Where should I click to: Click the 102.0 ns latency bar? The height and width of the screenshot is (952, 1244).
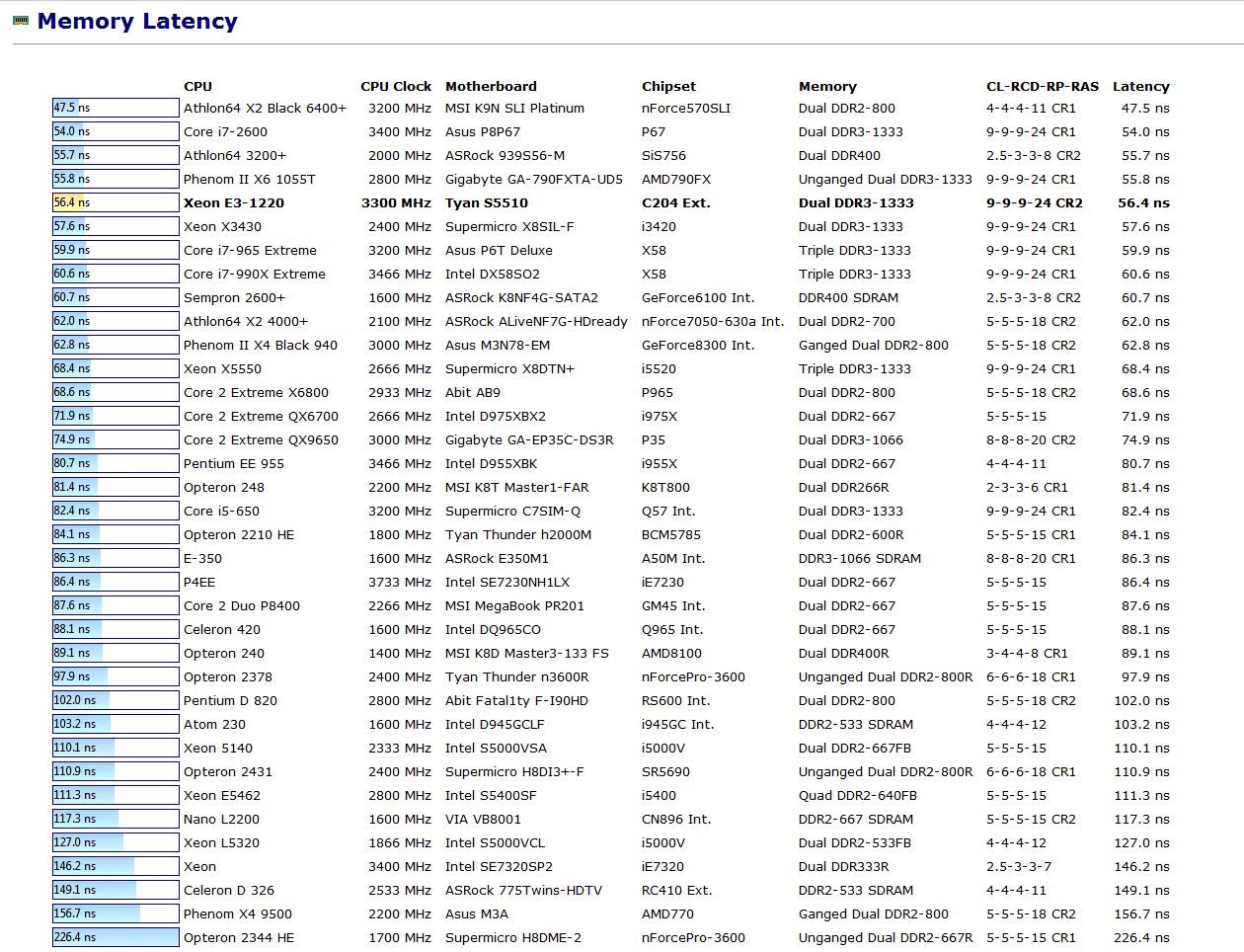point(116,700)
